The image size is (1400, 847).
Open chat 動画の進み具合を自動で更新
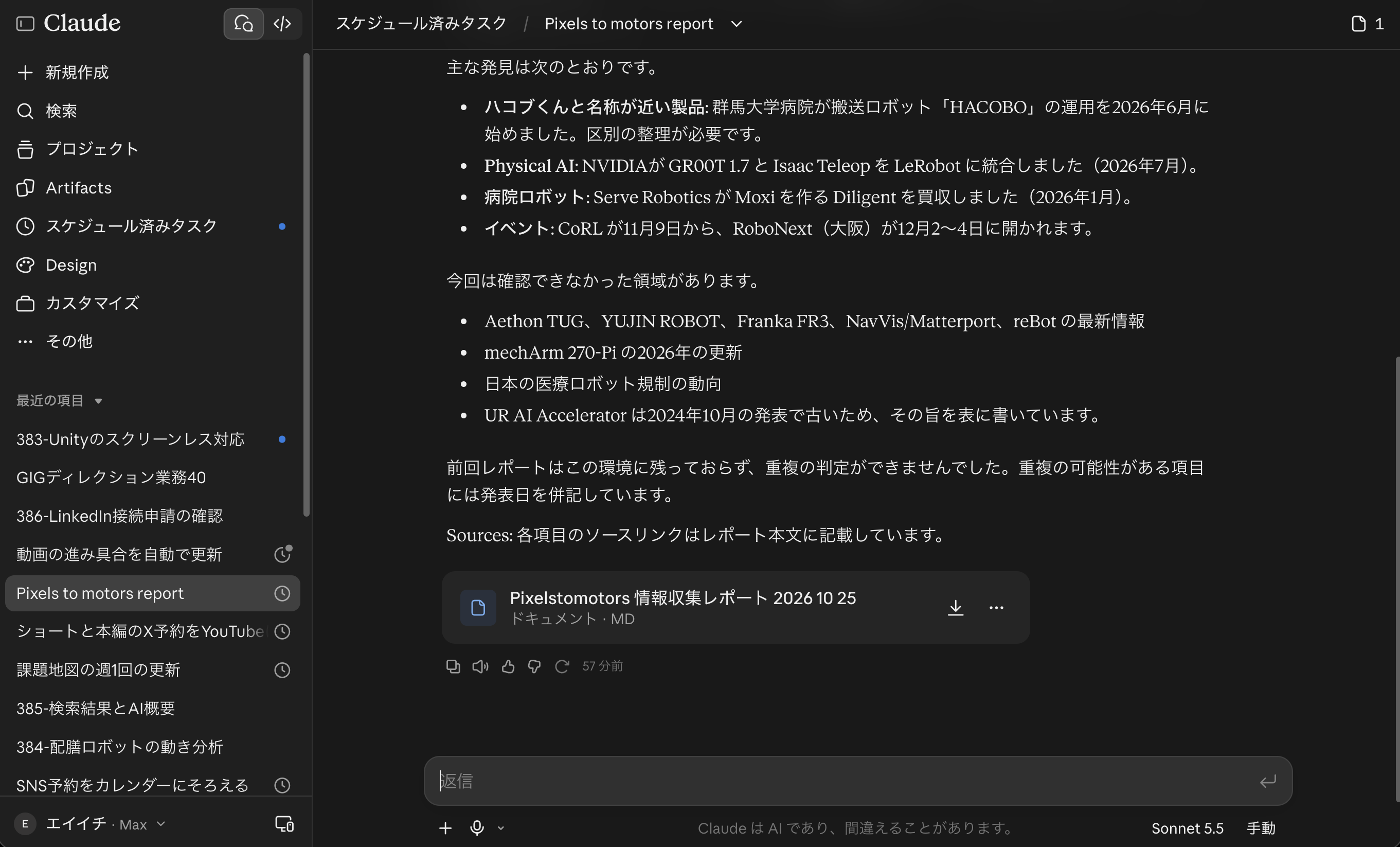152,555
